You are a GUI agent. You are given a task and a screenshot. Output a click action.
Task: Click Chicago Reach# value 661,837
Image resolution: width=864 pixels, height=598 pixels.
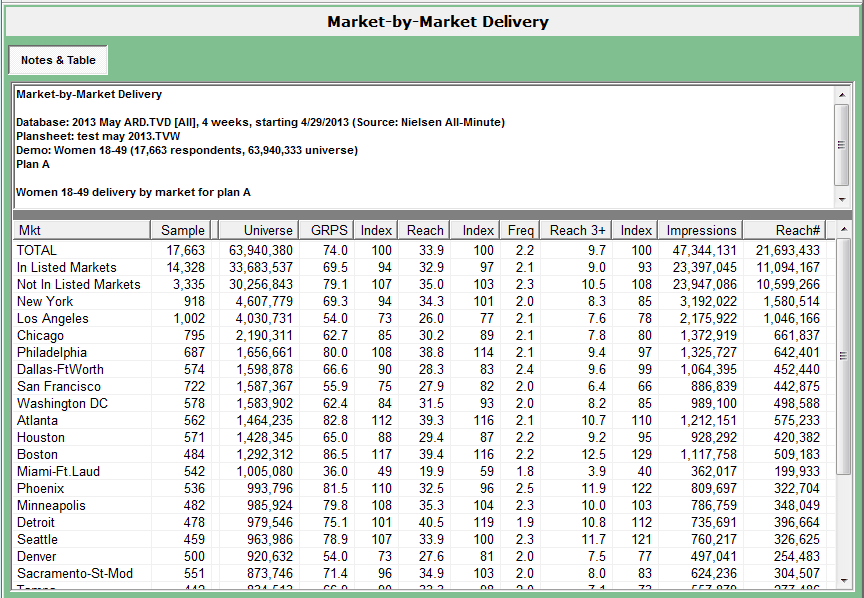click(796, 336)
